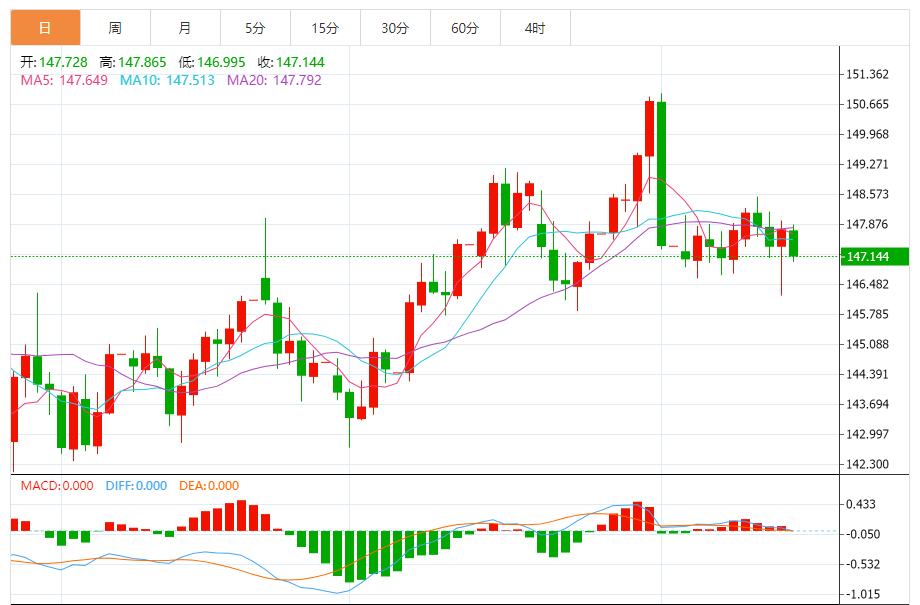Click the -0.050 MACD axis label
The image size is (920, 605).
[863, 534]
